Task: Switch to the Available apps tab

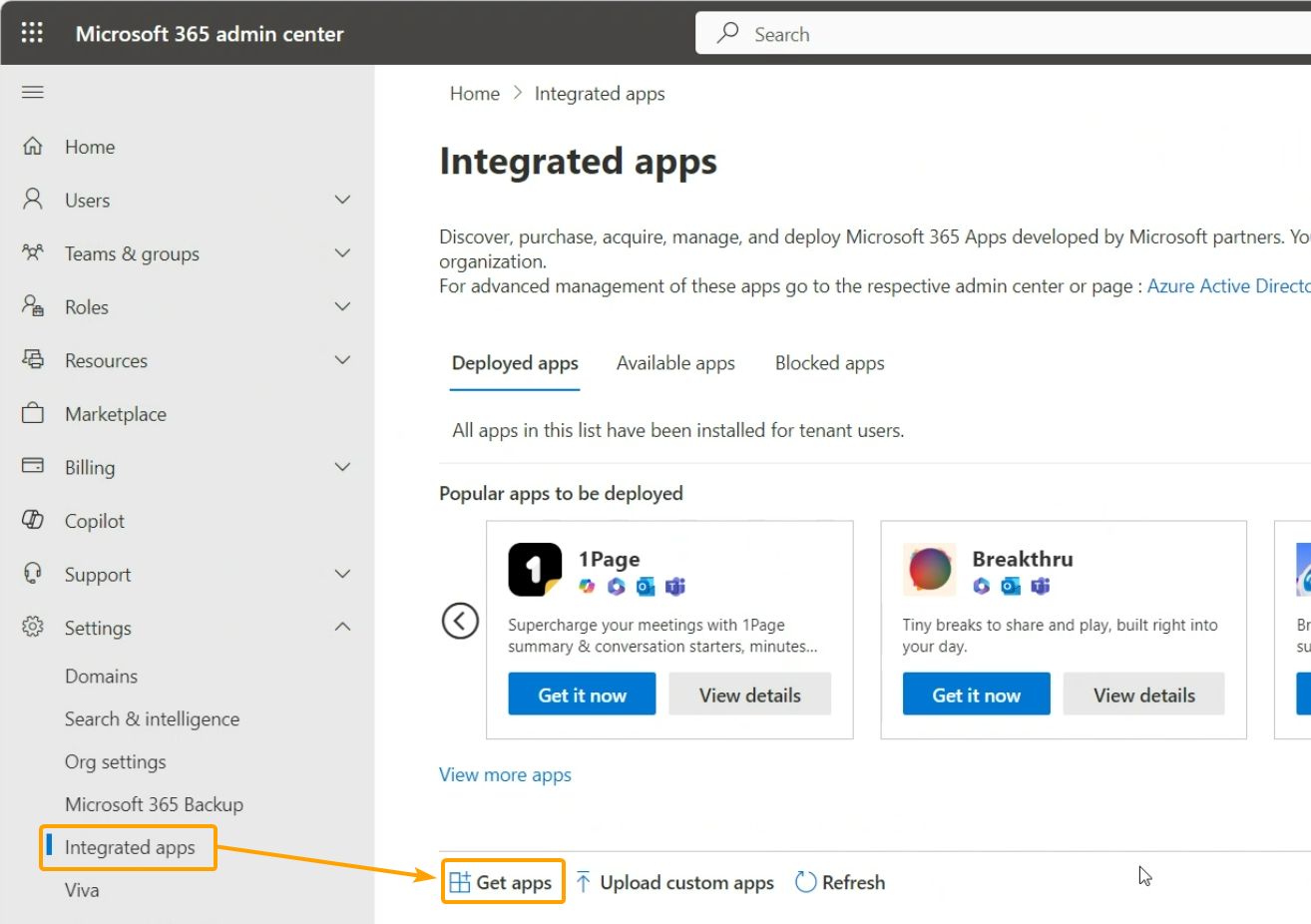Action: (675, 362)
